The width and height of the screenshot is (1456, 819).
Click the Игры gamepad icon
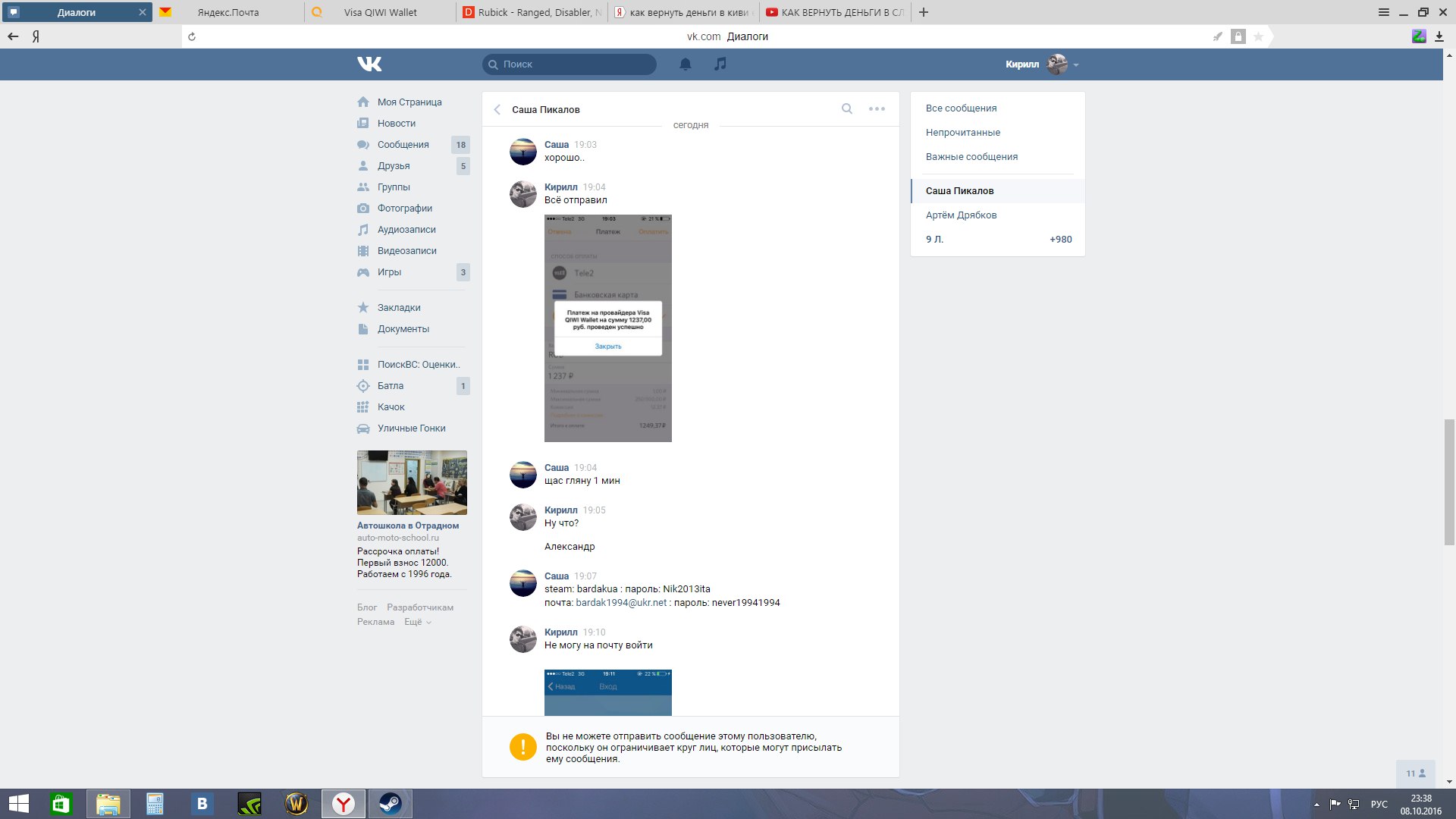pyautogui.click(x=363, y=271)
